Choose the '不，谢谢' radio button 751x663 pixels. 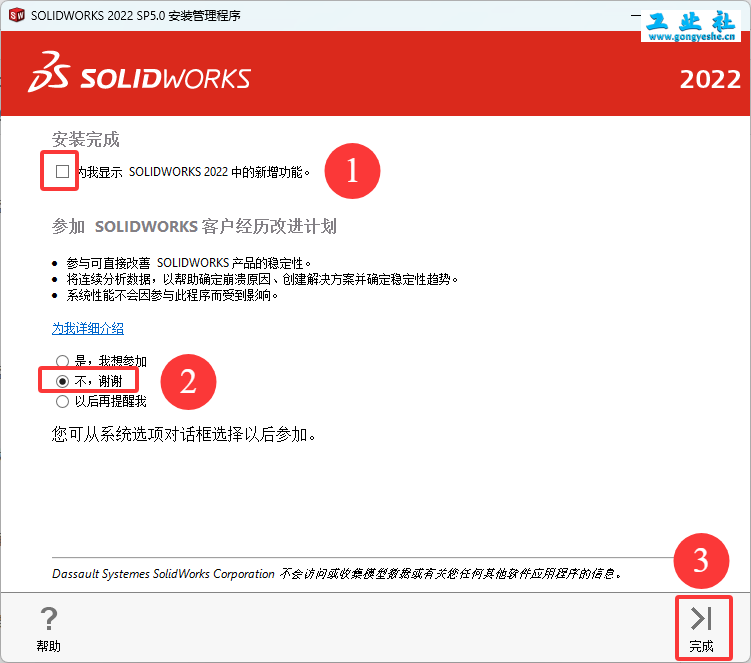62,381
